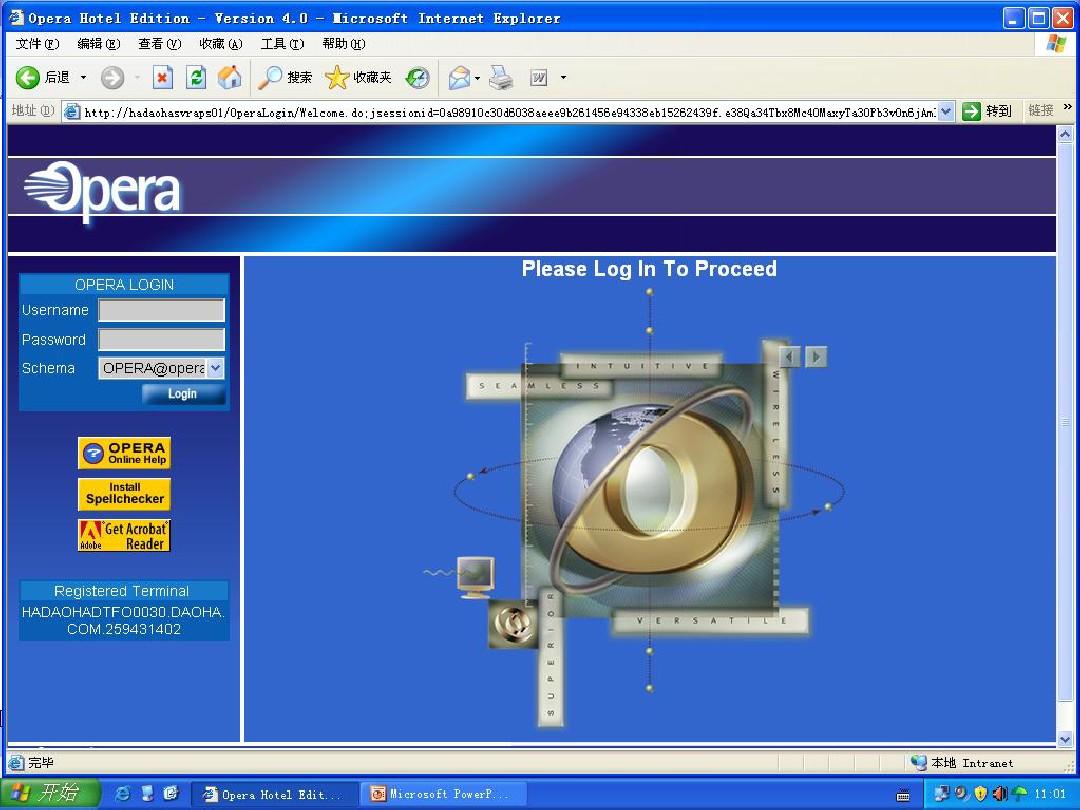Open the Search toolbar button

click(285, 77)
